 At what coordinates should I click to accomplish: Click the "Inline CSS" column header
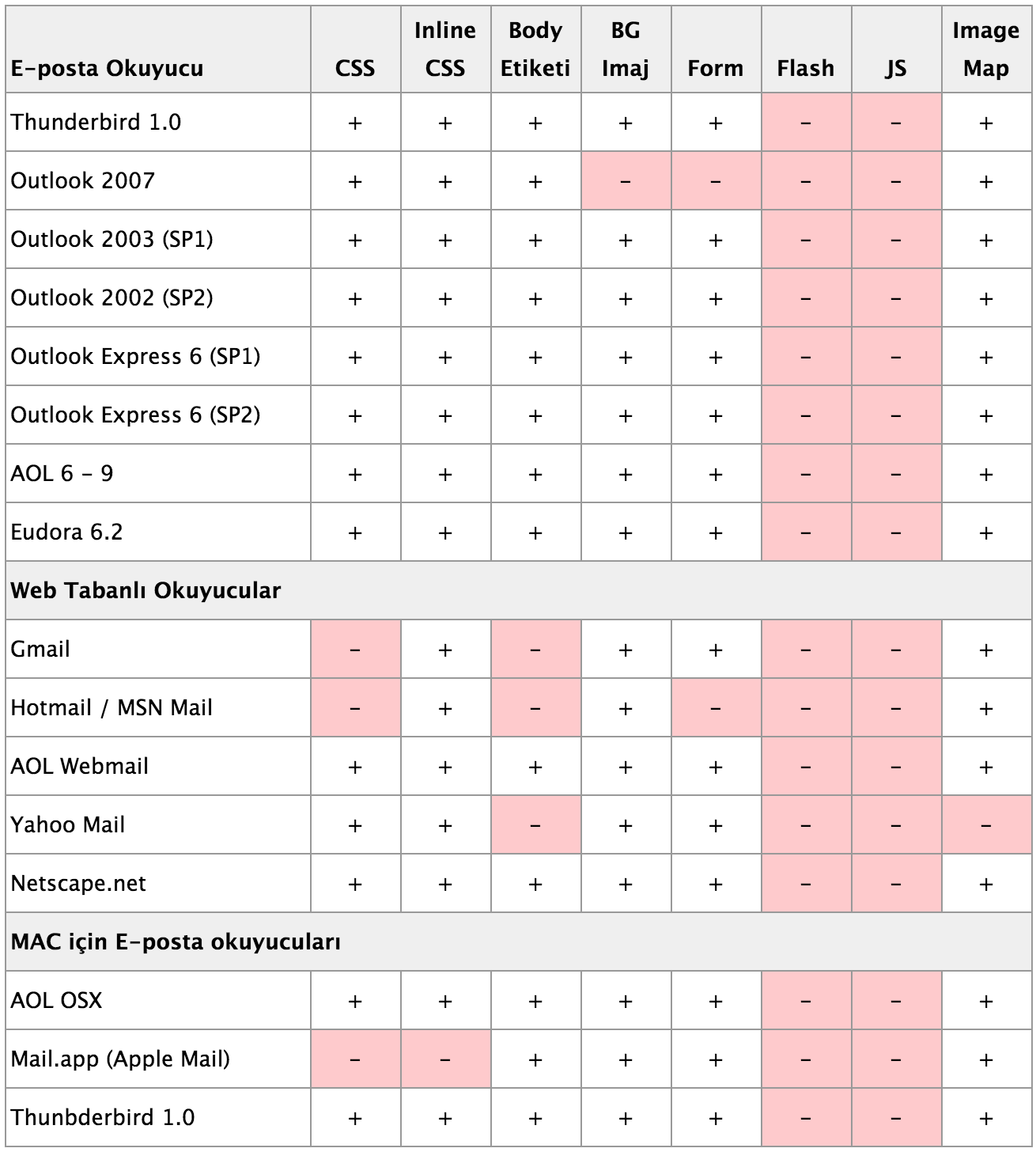[x=445, y=49]
